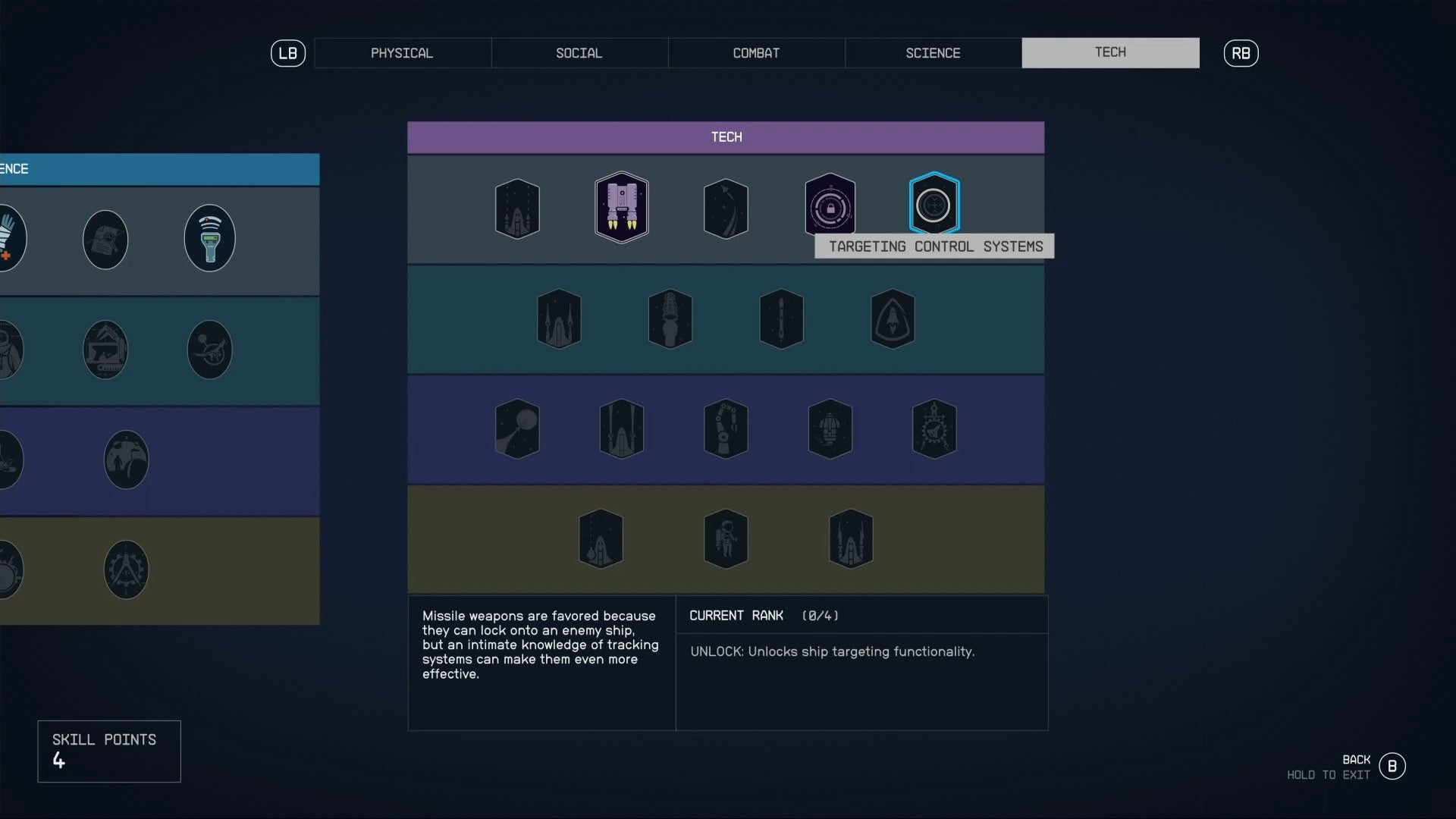Click the cargo crate skill icon
The image size is (1456, 819).
coord(830,428)
